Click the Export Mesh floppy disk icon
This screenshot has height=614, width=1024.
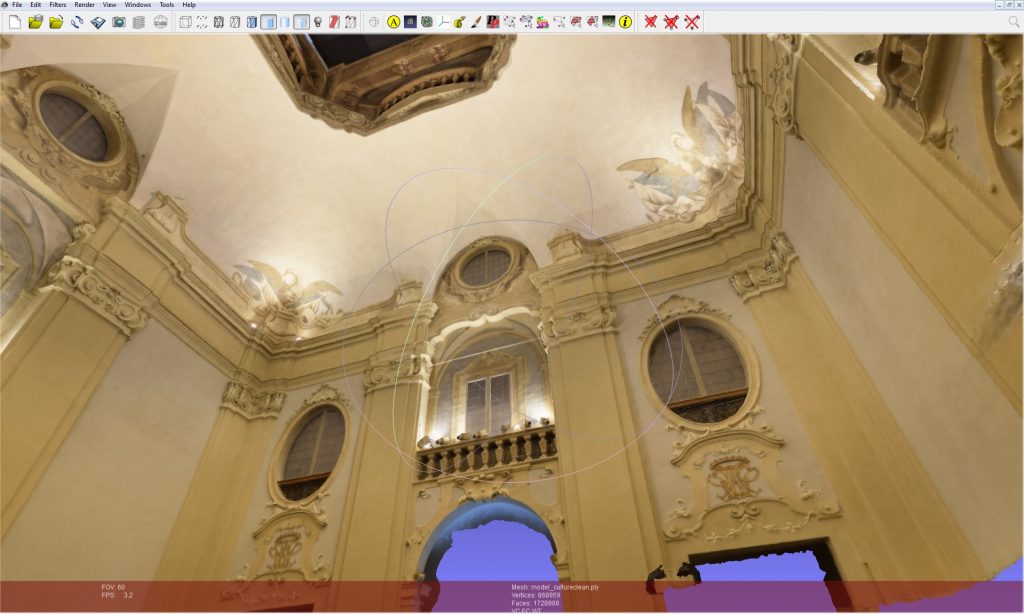click(98, 21)
